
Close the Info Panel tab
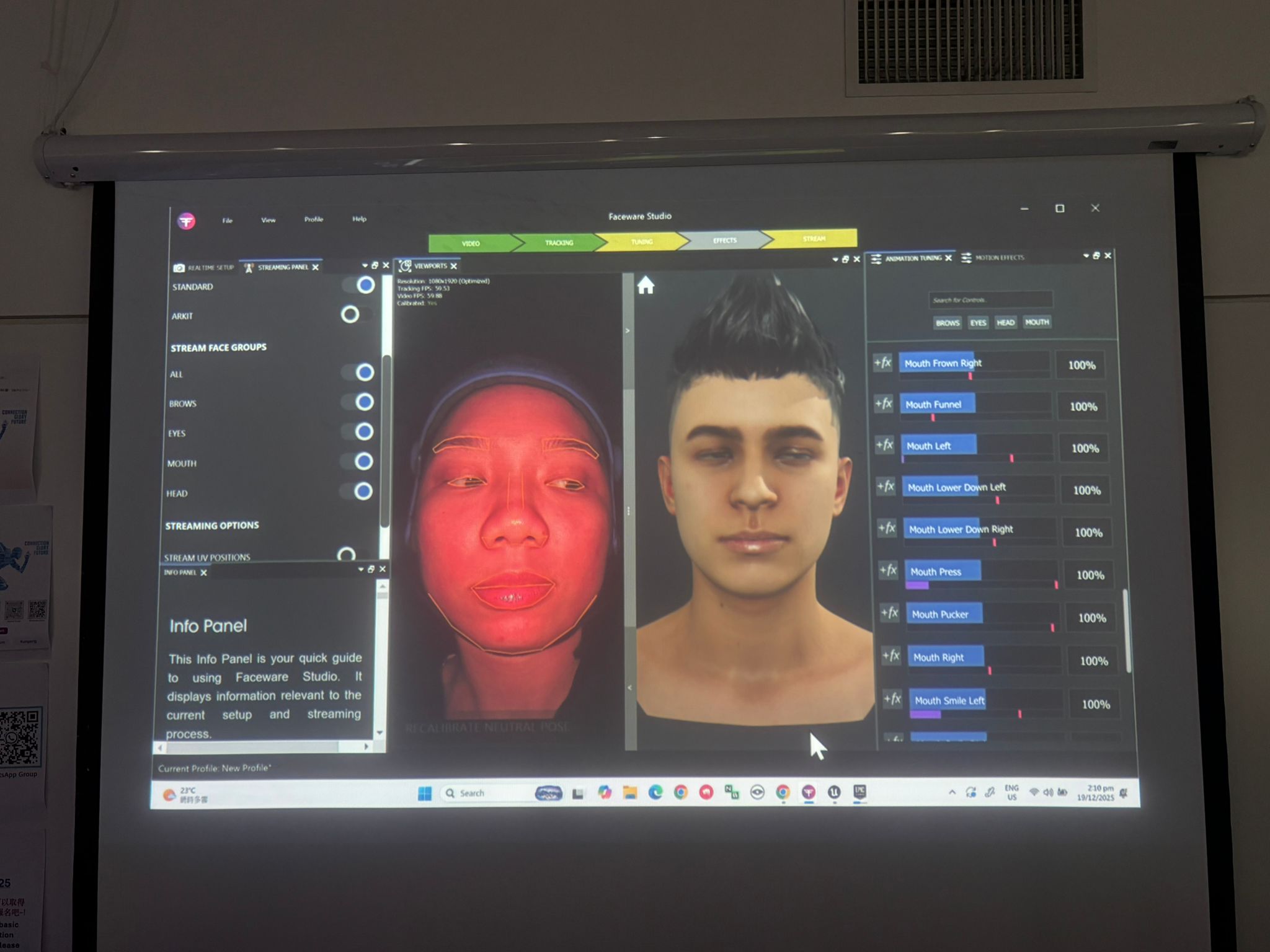[203, 573]
